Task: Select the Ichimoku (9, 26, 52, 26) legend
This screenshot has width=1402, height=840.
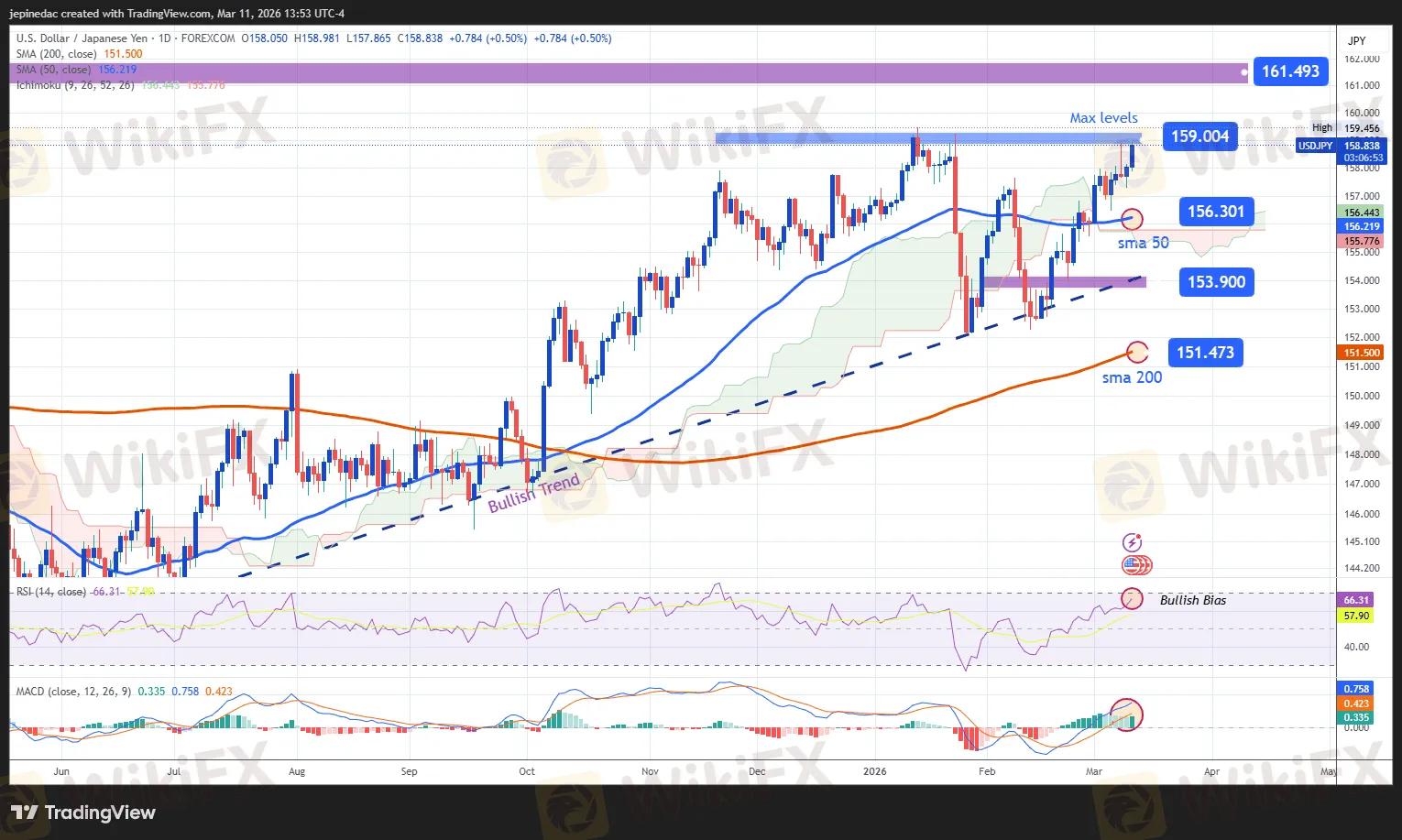Action: pos(75,85)
